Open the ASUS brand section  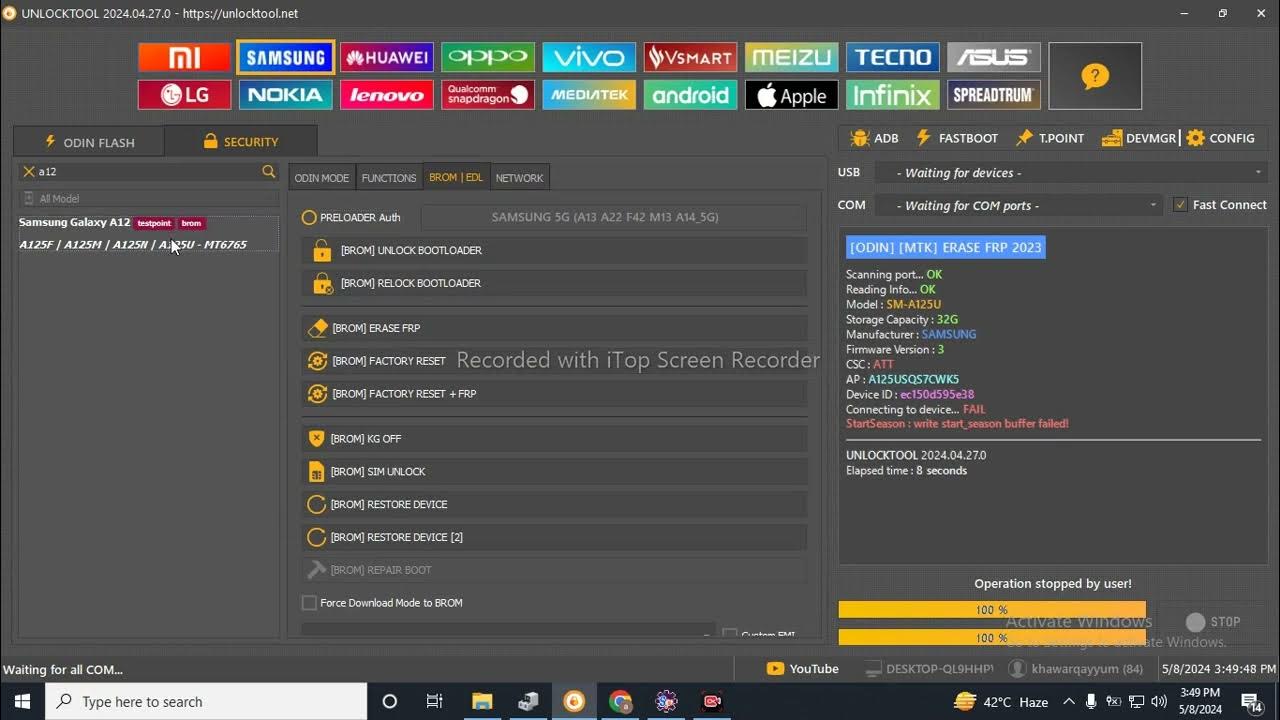[x=994, y=57]
